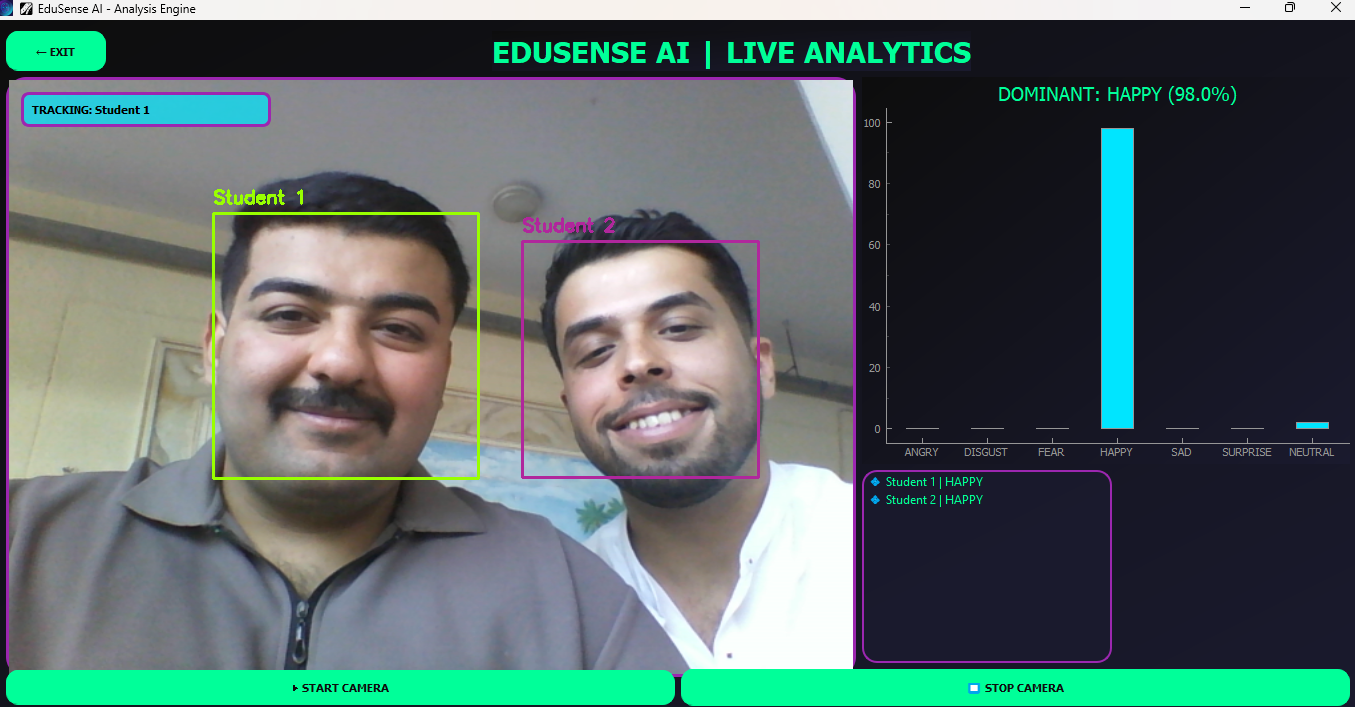Select the Student 2 | HAPPY log entry
Viewport: 1355px width, 707px height.
coord(934,500)
